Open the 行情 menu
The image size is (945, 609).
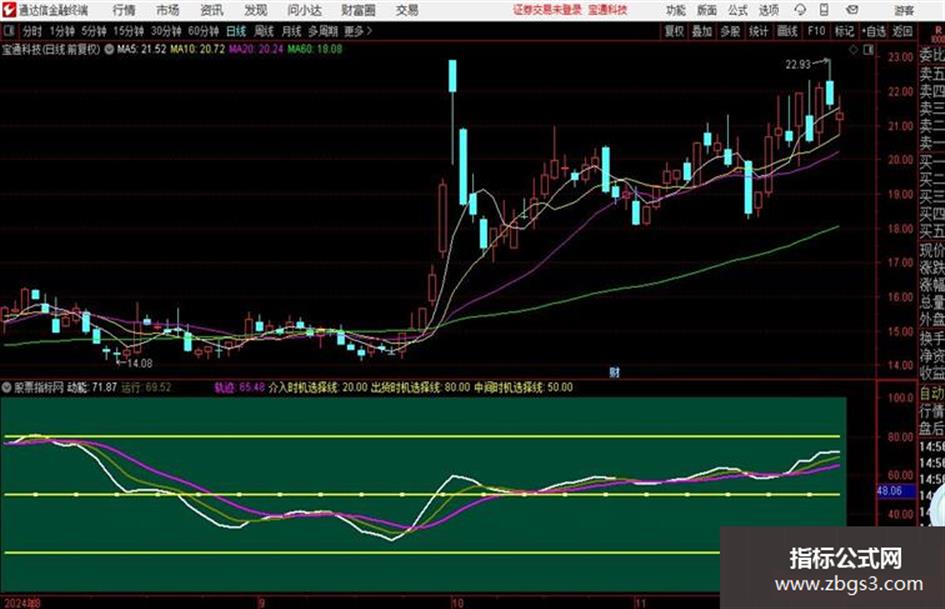[124, 10]
